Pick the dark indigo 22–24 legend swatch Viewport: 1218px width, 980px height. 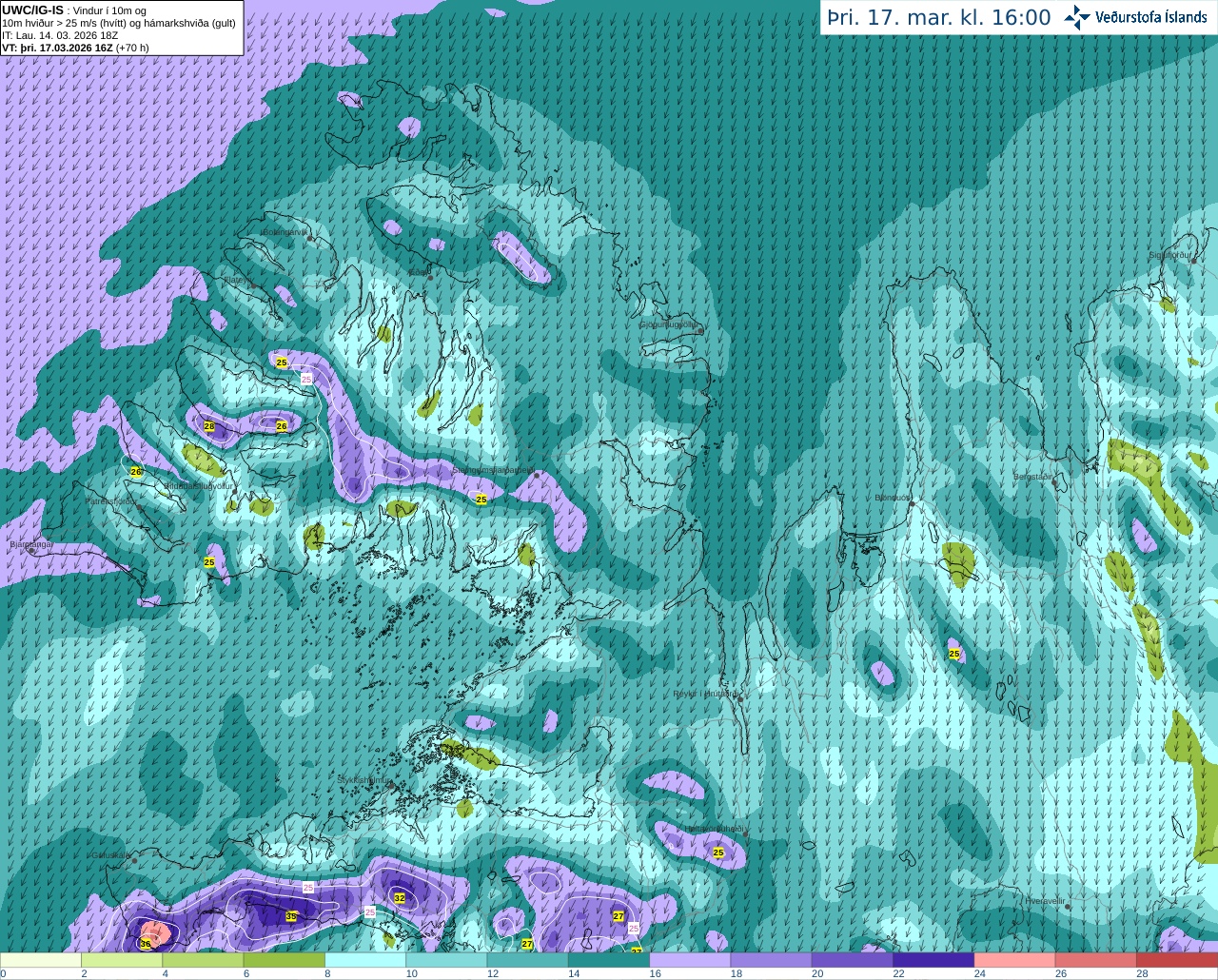933,960
